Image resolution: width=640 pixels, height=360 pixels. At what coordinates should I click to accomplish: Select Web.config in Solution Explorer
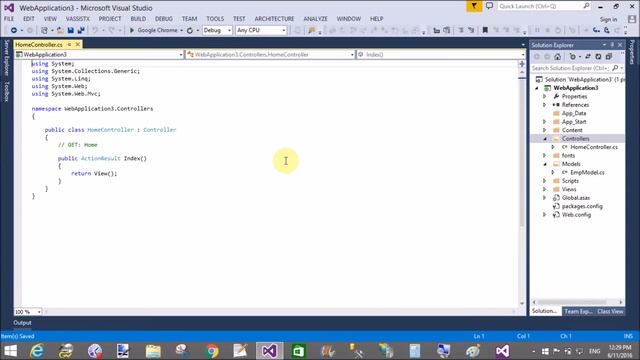576,215
